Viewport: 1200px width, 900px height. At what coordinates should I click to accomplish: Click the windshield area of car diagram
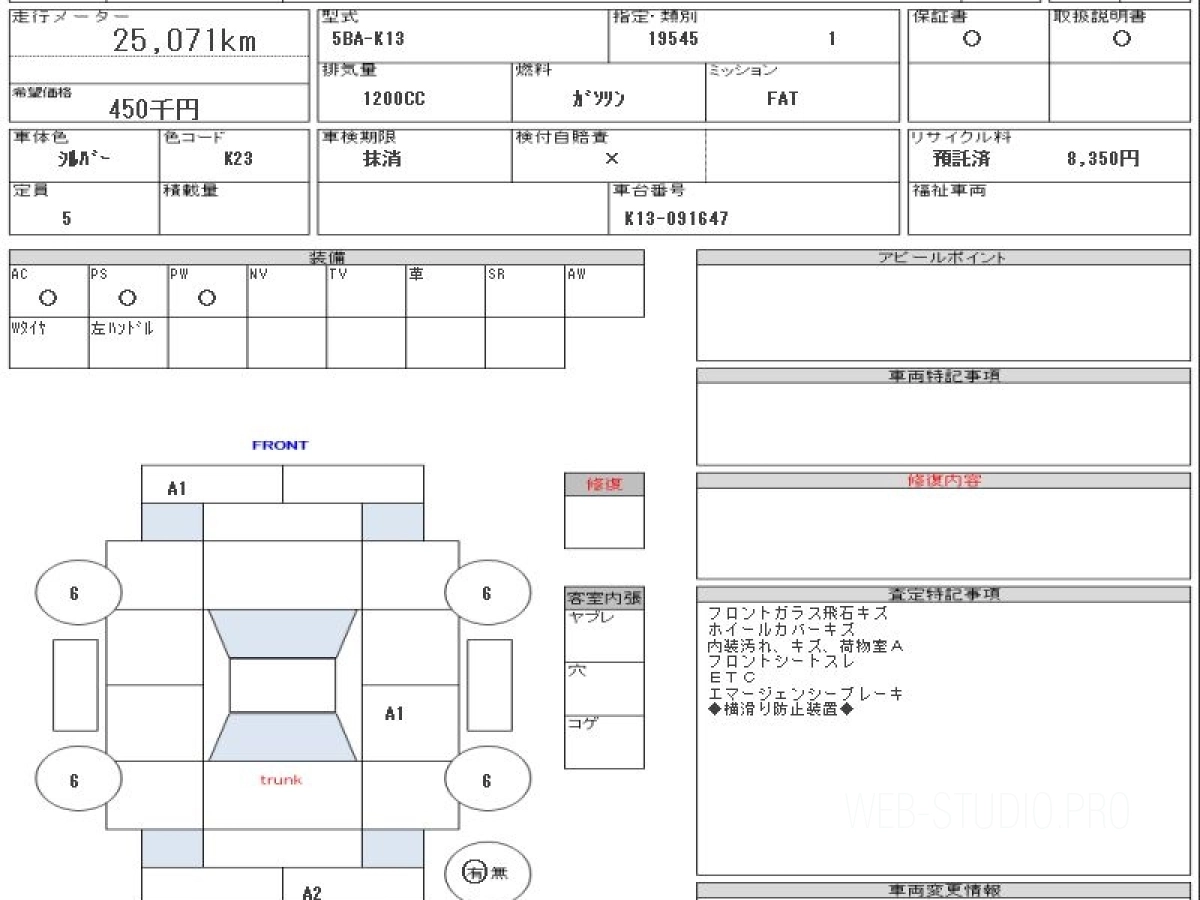pyautogui.click(x=282, y=633)
